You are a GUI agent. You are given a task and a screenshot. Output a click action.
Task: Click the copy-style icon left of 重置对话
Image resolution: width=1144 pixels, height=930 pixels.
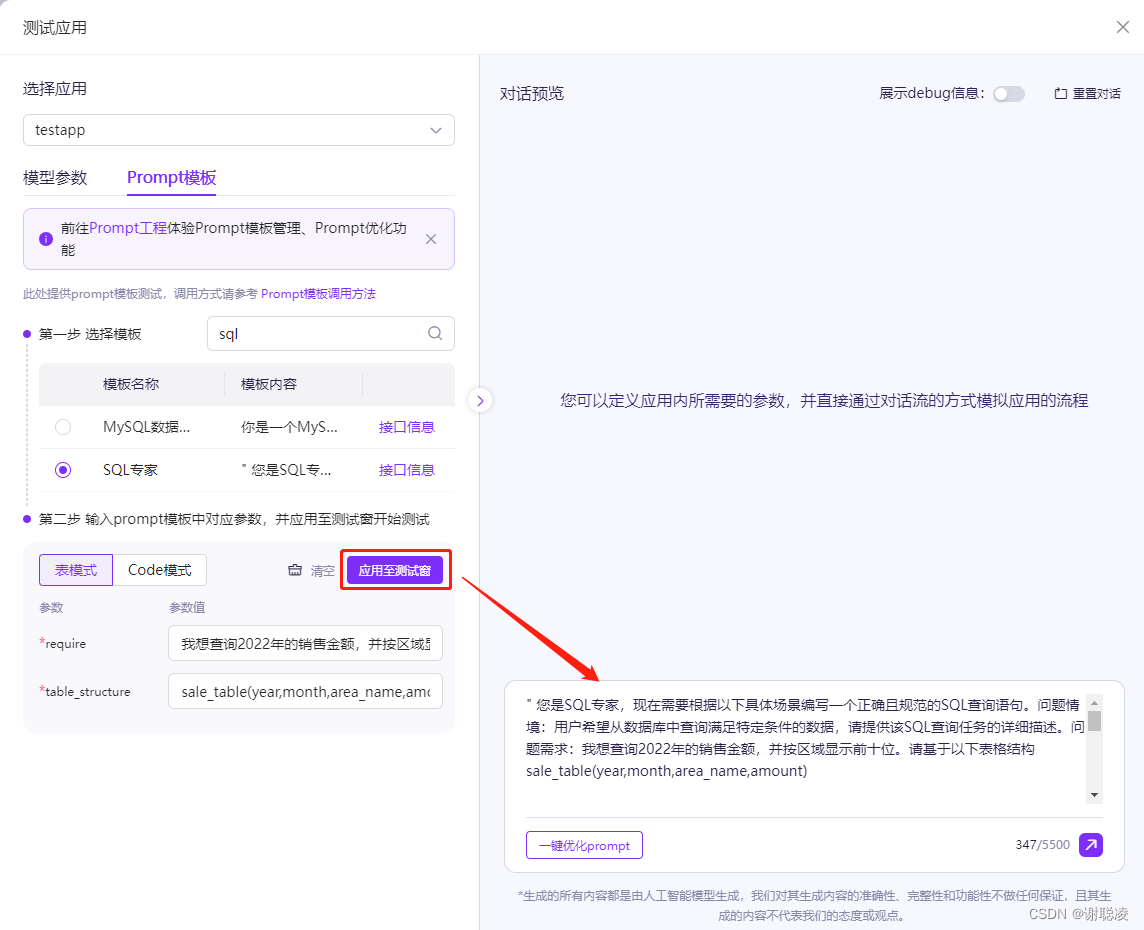(x=1061, y=93)
